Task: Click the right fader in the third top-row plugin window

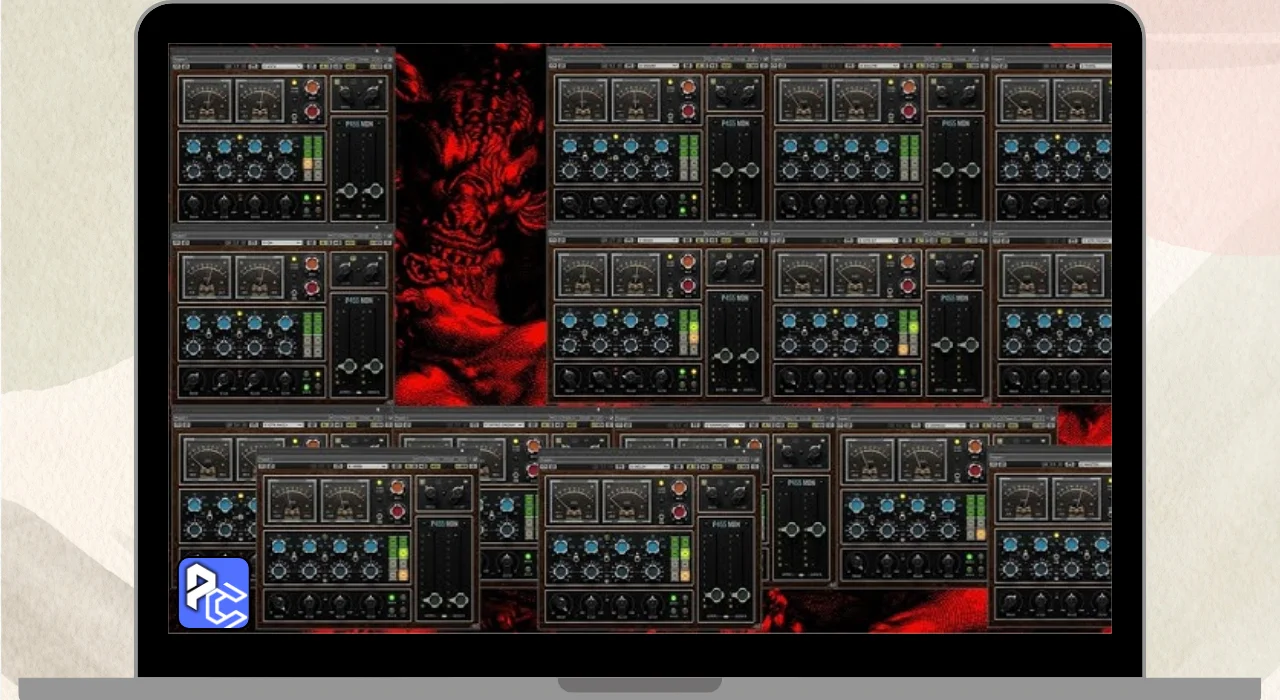Action: pyautogui.click(x=971, y=170)
